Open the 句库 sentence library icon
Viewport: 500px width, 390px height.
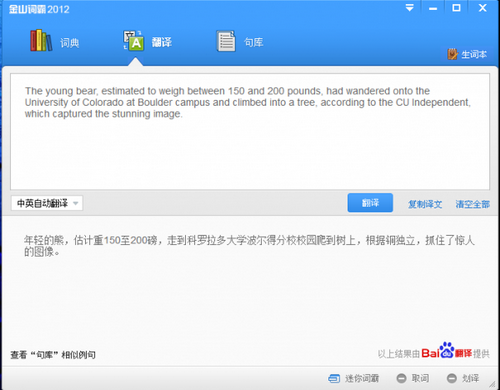coord(226,41)
